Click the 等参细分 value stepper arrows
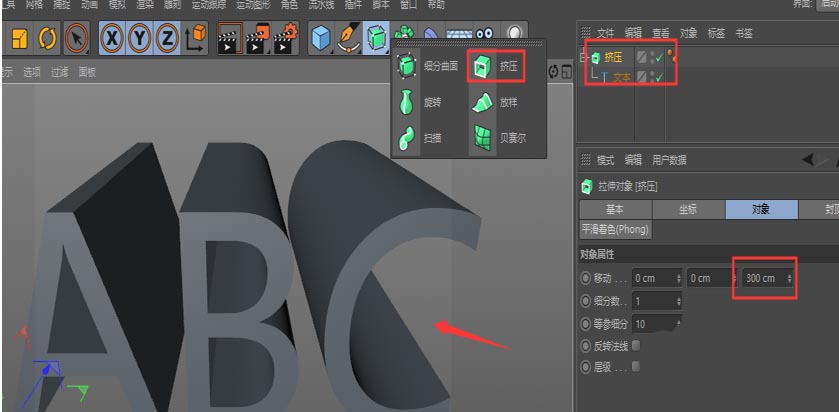Screen dimensions: 839x412 (679, 324)
